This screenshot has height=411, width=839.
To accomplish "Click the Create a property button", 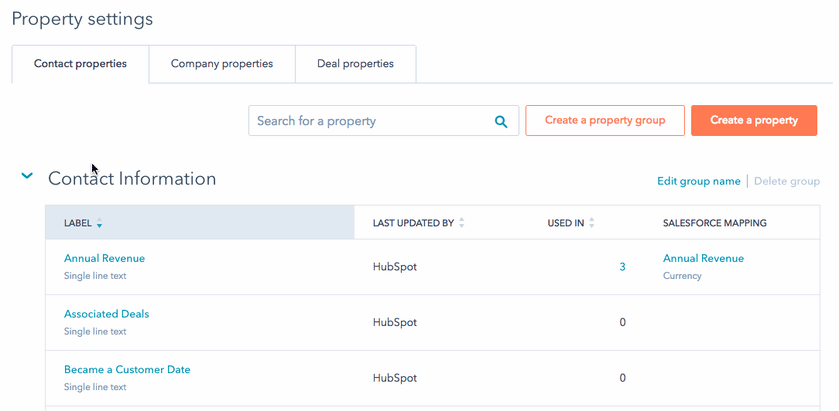I will coord(754,120).
